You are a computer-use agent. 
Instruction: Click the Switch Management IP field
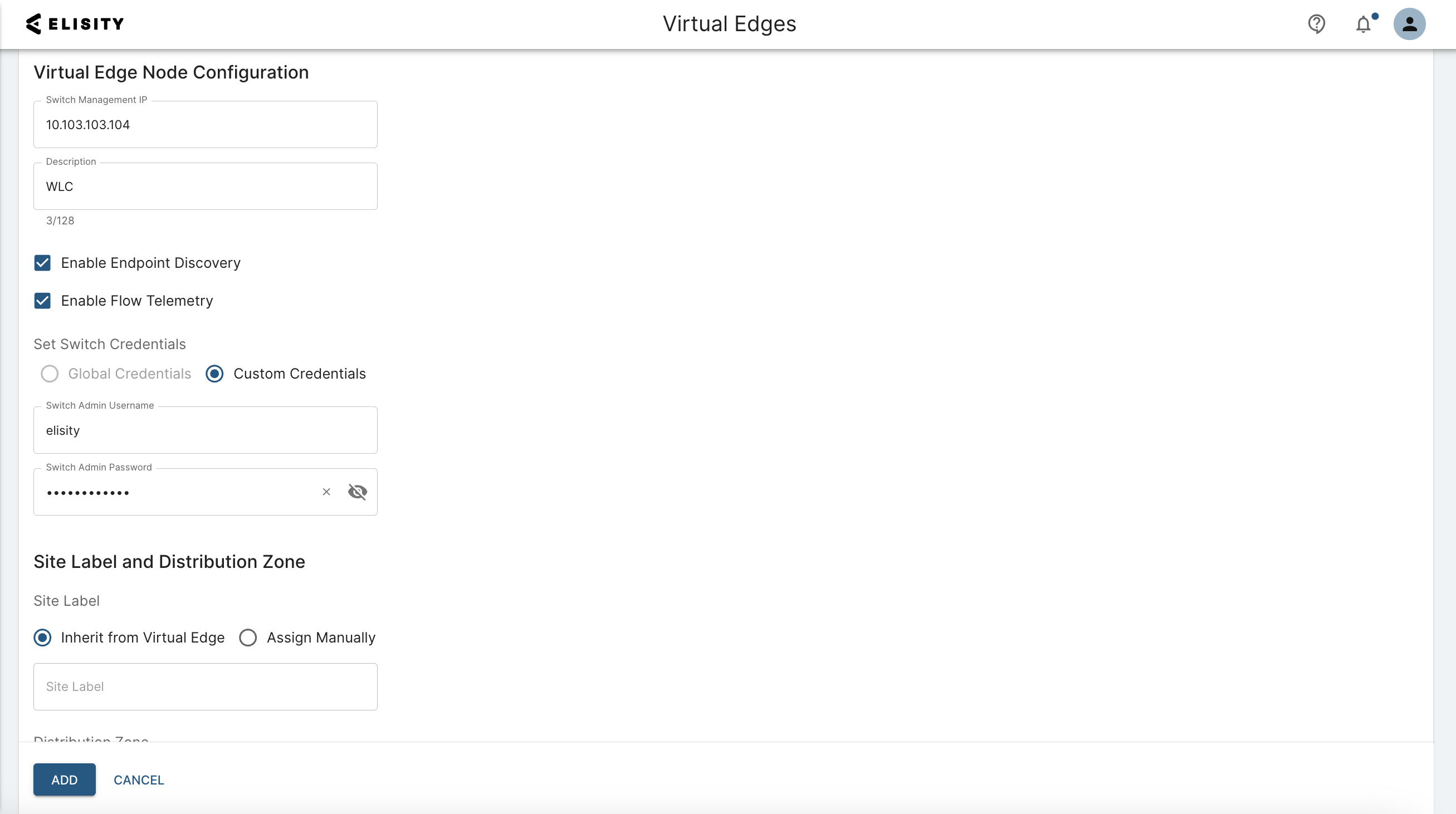pos(205,125)
